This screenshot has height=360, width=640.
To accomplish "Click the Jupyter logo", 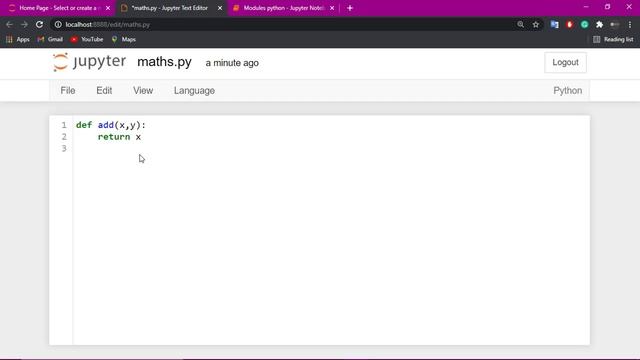I will click(89, 62).
